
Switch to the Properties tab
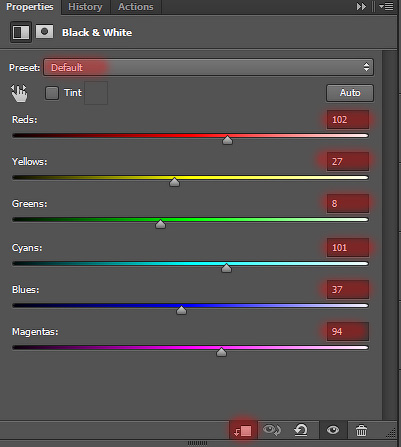pyautogui.click(x=30, y=7)
